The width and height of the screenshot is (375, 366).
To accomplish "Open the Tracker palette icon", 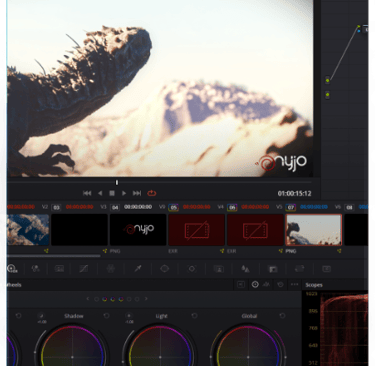I will [x=192, y=269].
